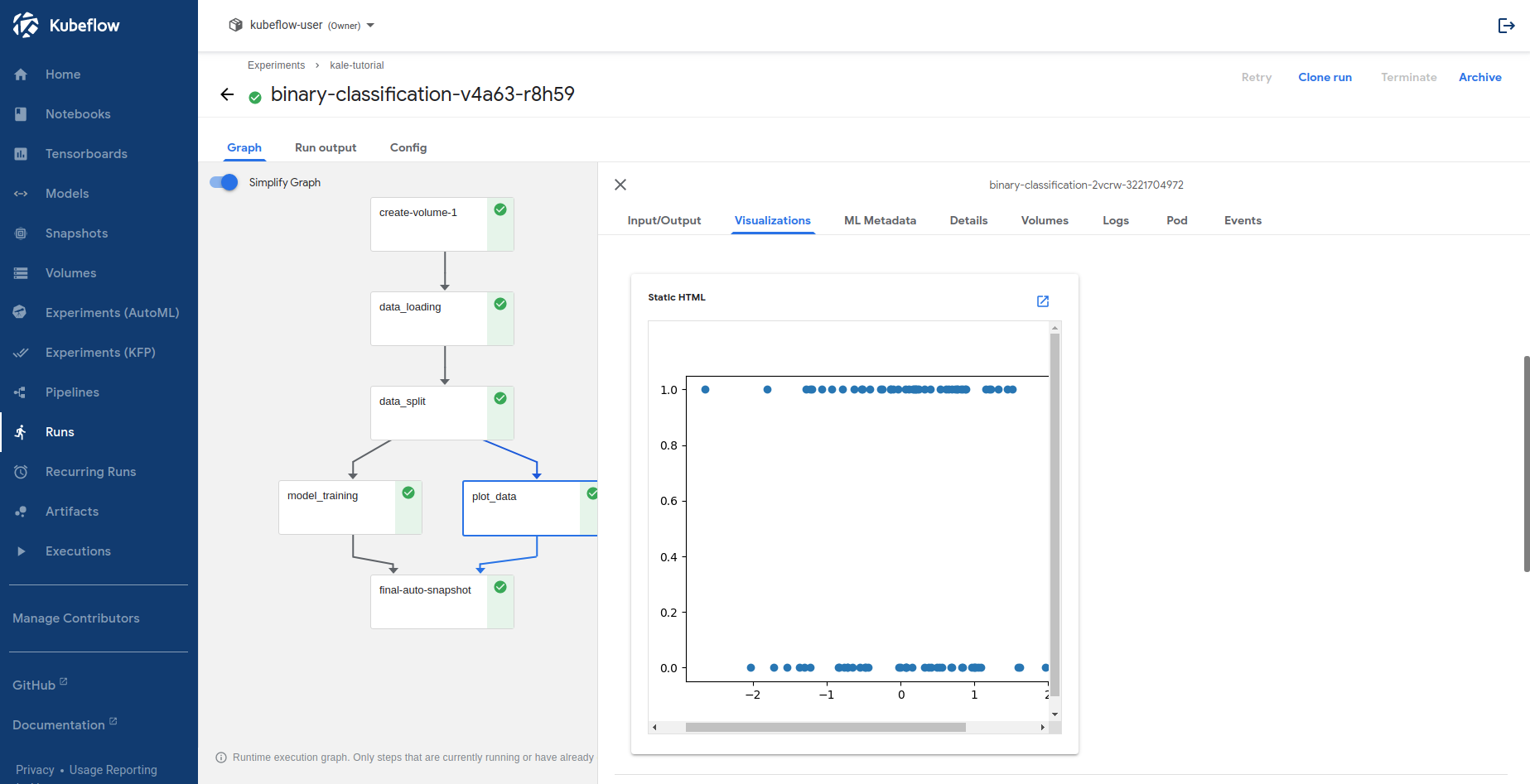Image resolution: width=1530 pixels, height=784 pixels.
Task: Click the Tensorboards sidebar icon
Action: [x=21, y=154]
